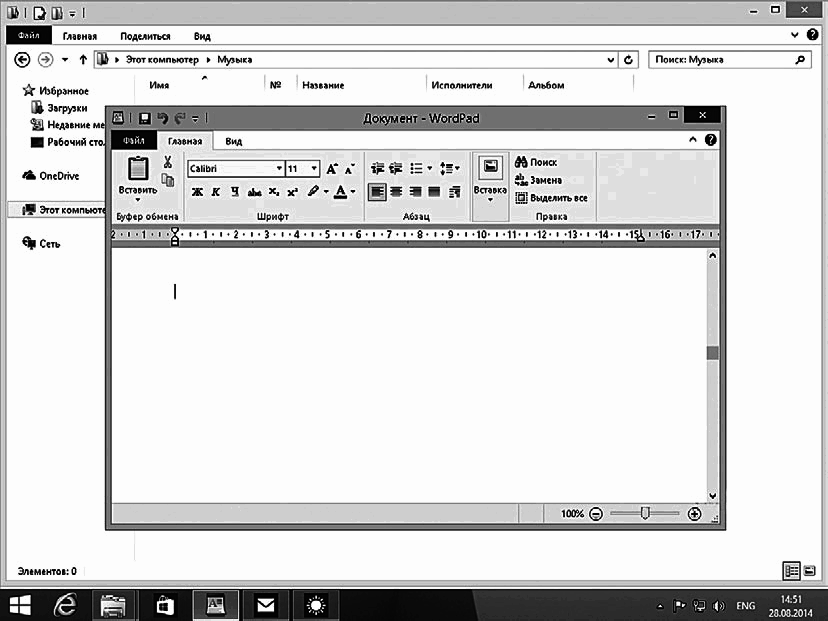Switch to the WordPad Главная tab

point(185,141)
